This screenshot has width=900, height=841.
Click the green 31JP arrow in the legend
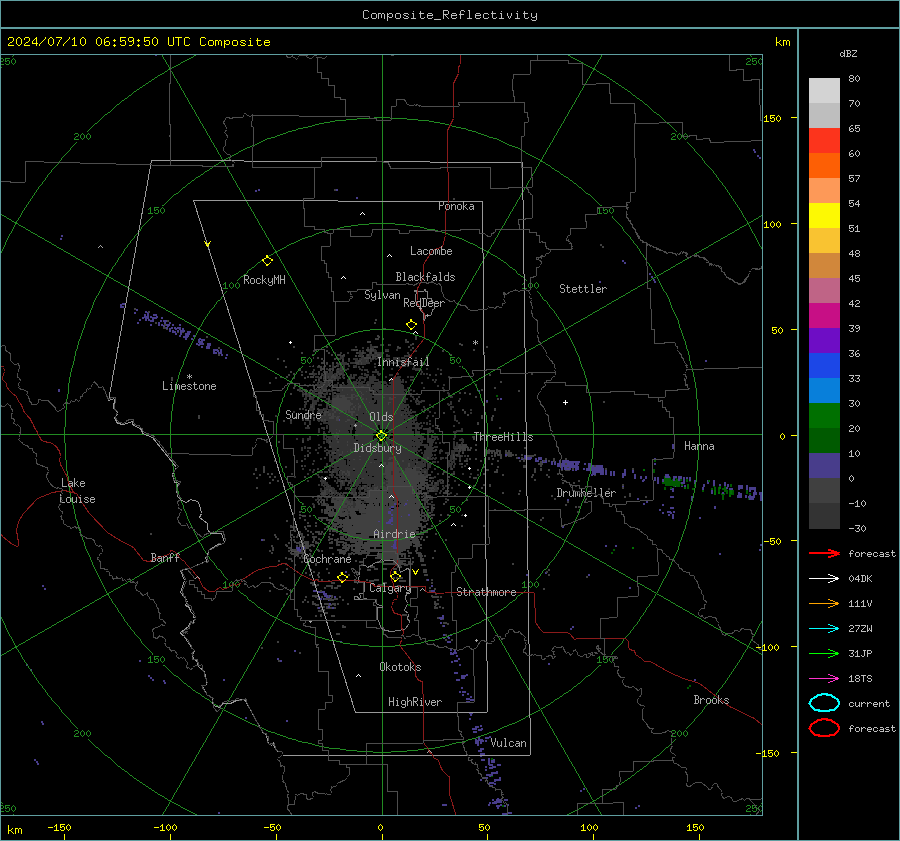tap(824, 653)
